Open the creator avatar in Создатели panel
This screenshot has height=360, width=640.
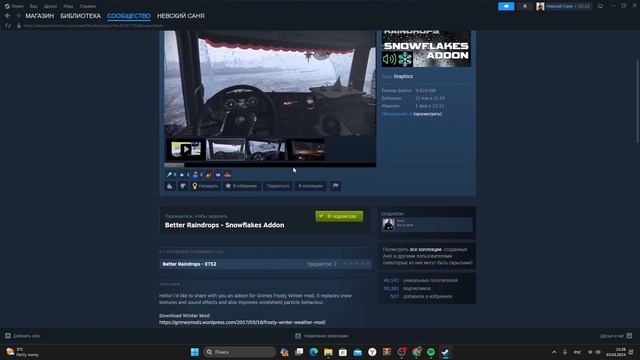pyautogui.click(x=389, y=224)
